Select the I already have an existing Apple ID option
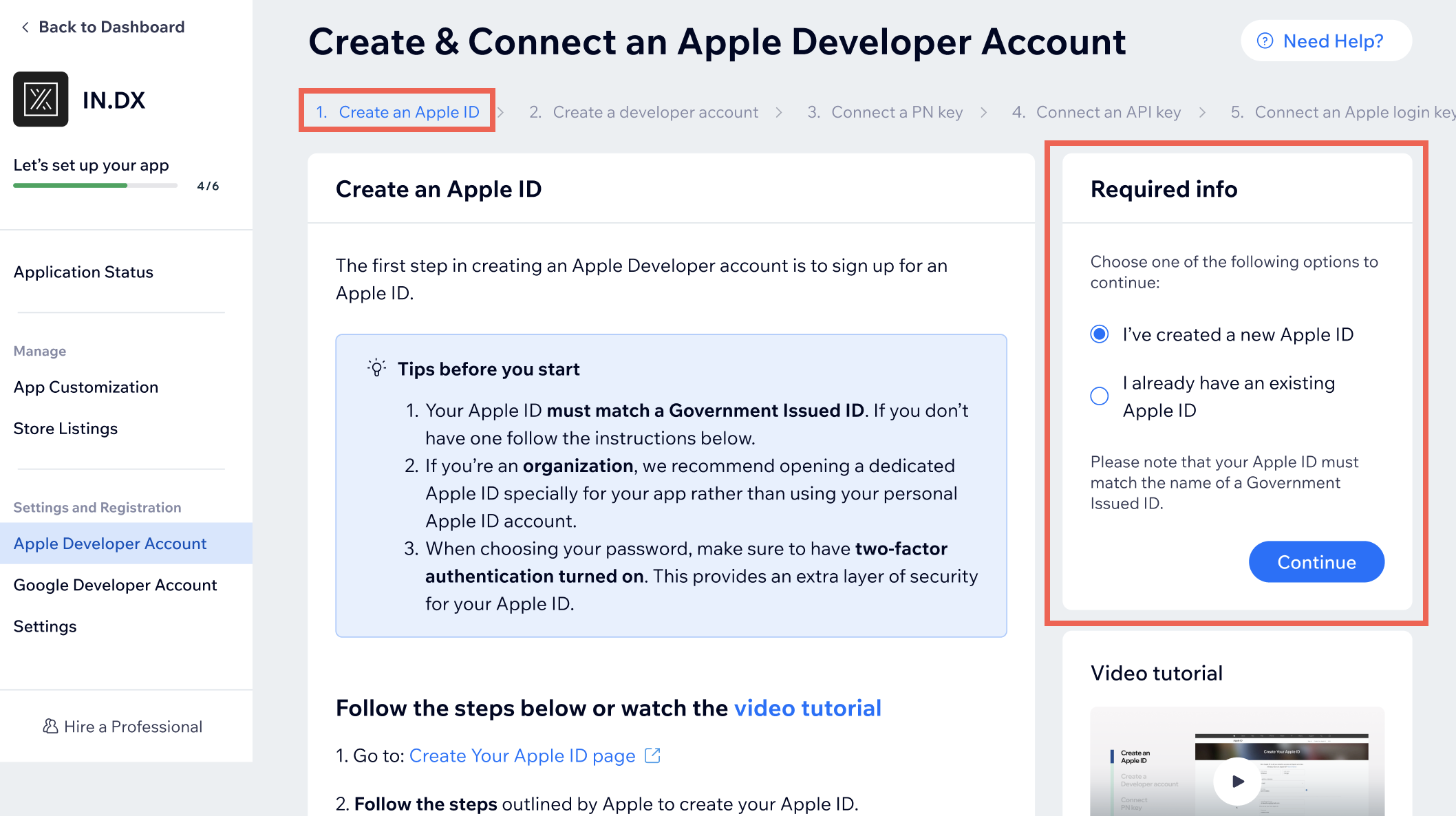Viewport: 1456px width, 816px height. pyautogui.click(x=1101, y=395)
